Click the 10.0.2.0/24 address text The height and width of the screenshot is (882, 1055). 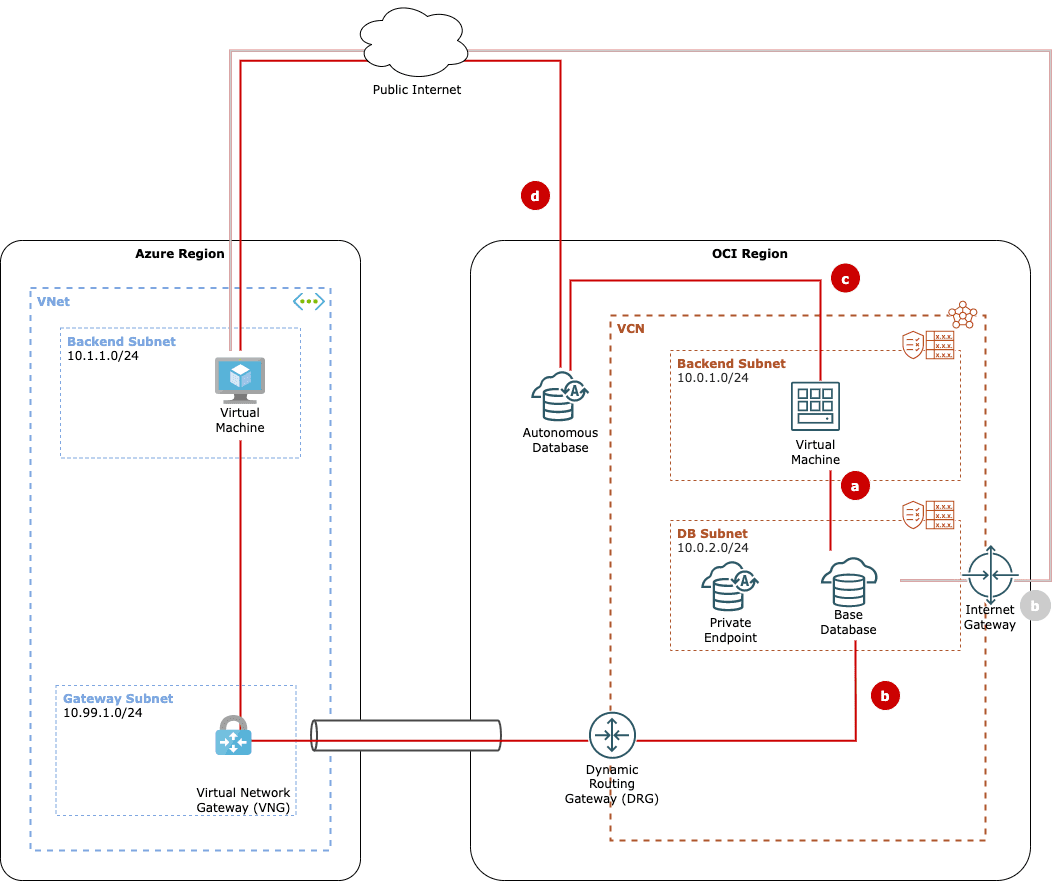coord(713,548)
